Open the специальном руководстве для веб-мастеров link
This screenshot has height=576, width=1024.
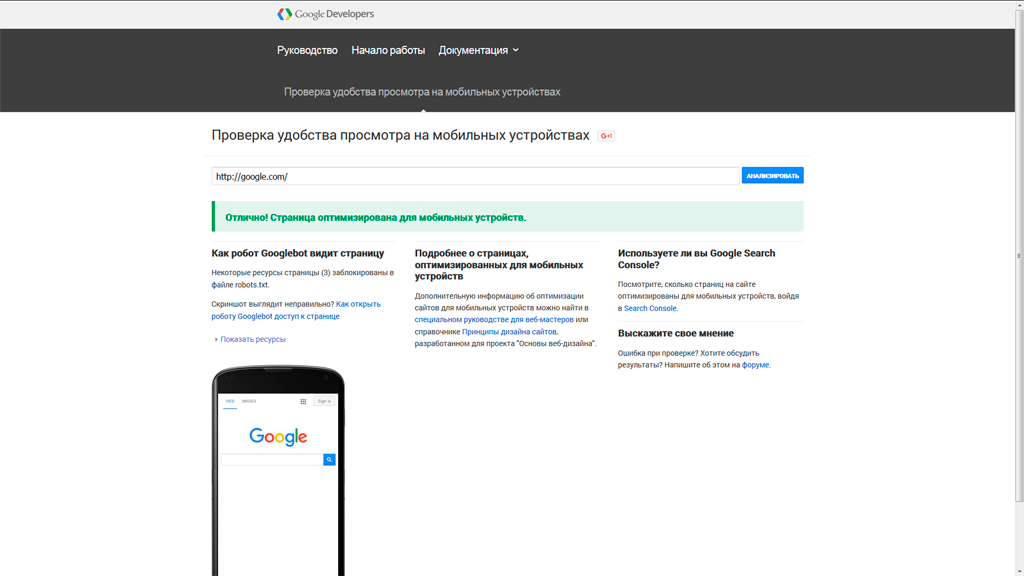tap(494, 320)
